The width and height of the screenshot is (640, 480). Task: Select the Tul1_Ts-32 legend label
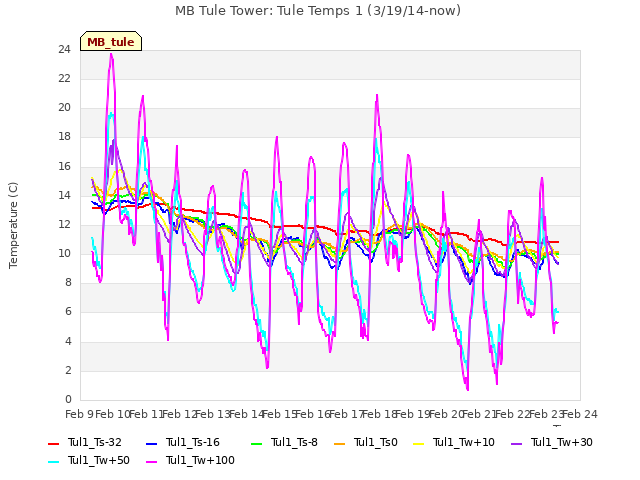coord(95,442)
